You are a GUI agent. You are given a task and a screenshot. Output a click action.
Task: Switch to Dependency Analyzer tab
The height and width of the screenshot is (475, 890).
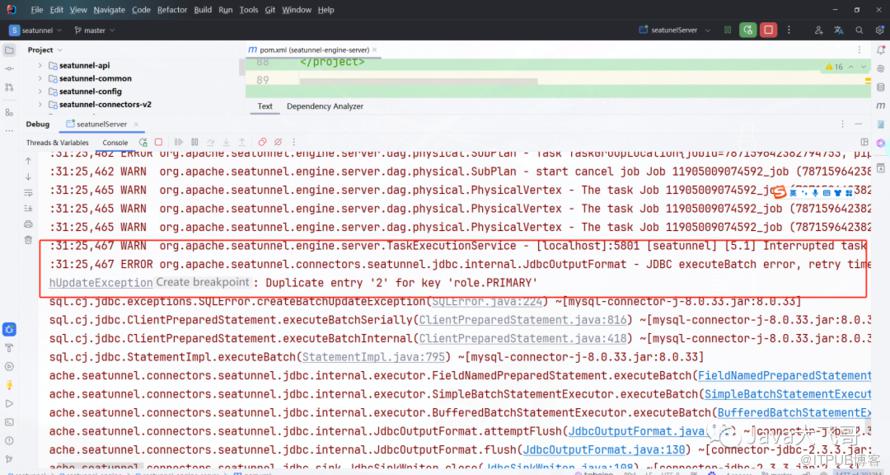325,106
